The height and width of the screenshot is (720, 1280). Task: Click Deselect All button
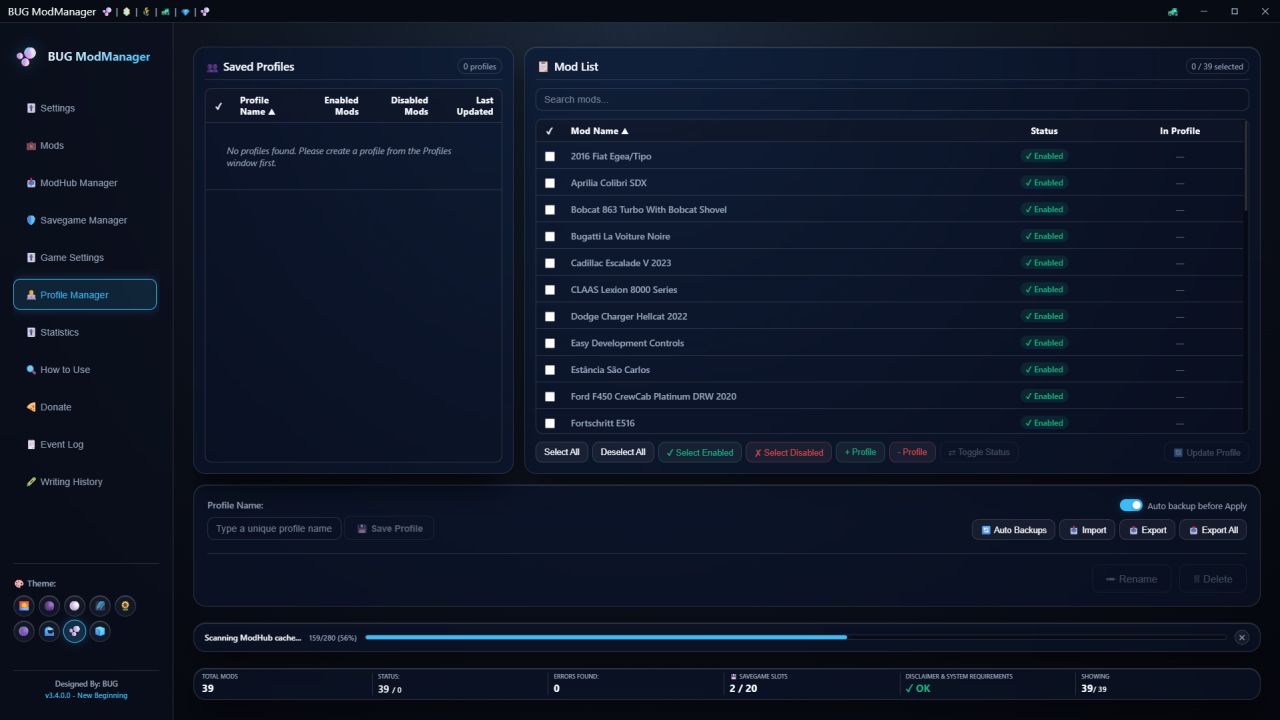[623, 452]
